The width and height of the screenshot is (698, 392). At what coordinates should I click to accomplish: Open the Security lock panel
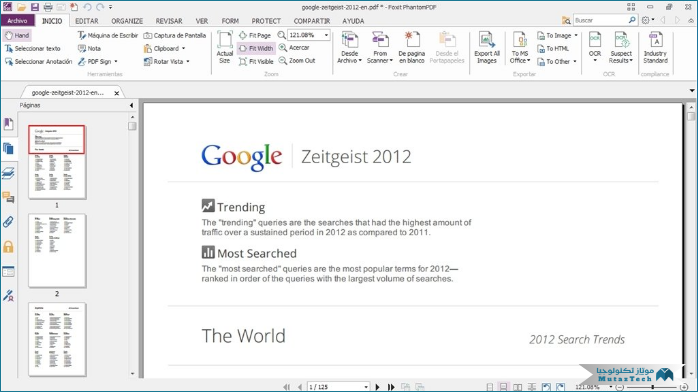pos(8,247)
